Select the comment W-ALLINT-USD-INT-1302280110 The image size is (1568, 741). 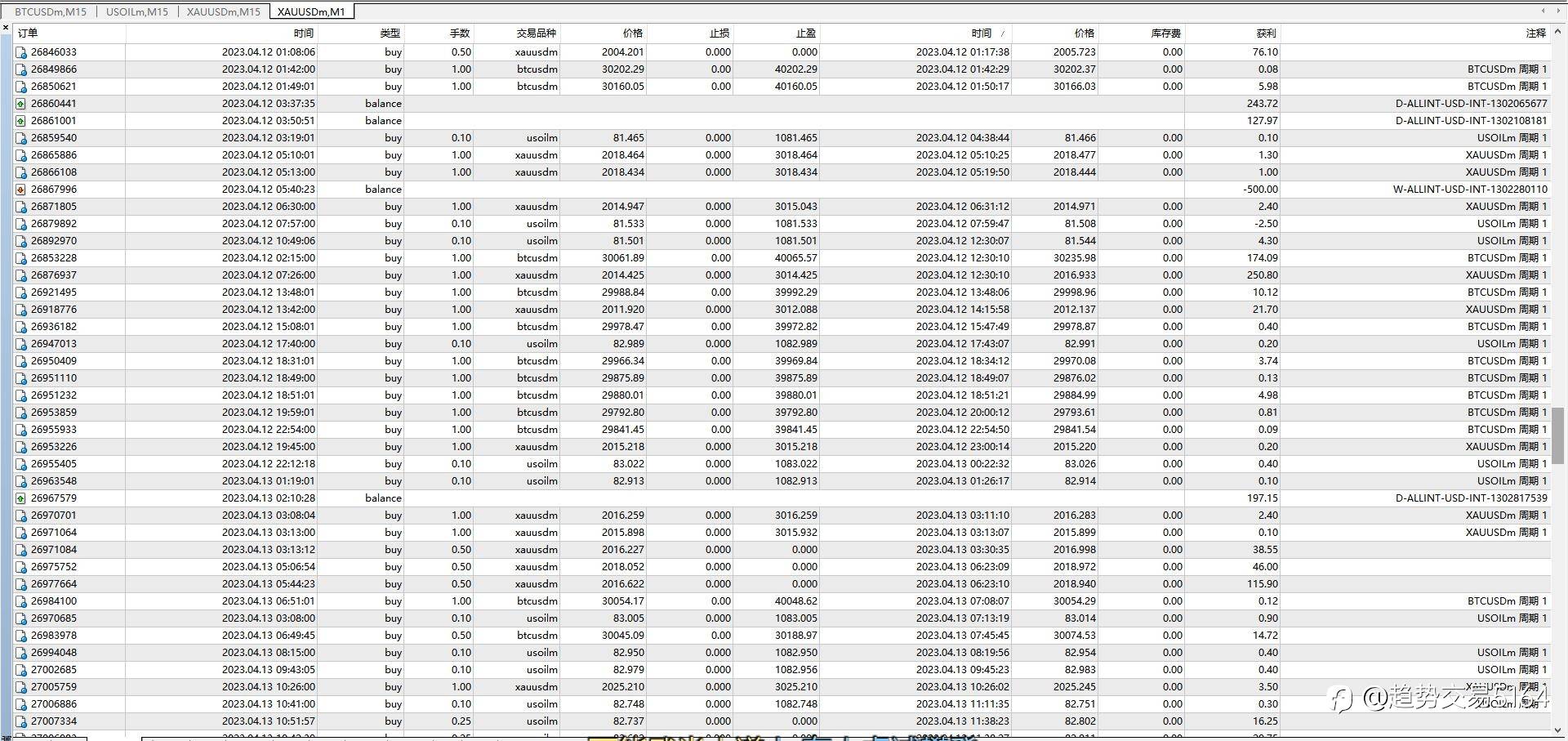pyautogui.click(x=1470, y=190)
